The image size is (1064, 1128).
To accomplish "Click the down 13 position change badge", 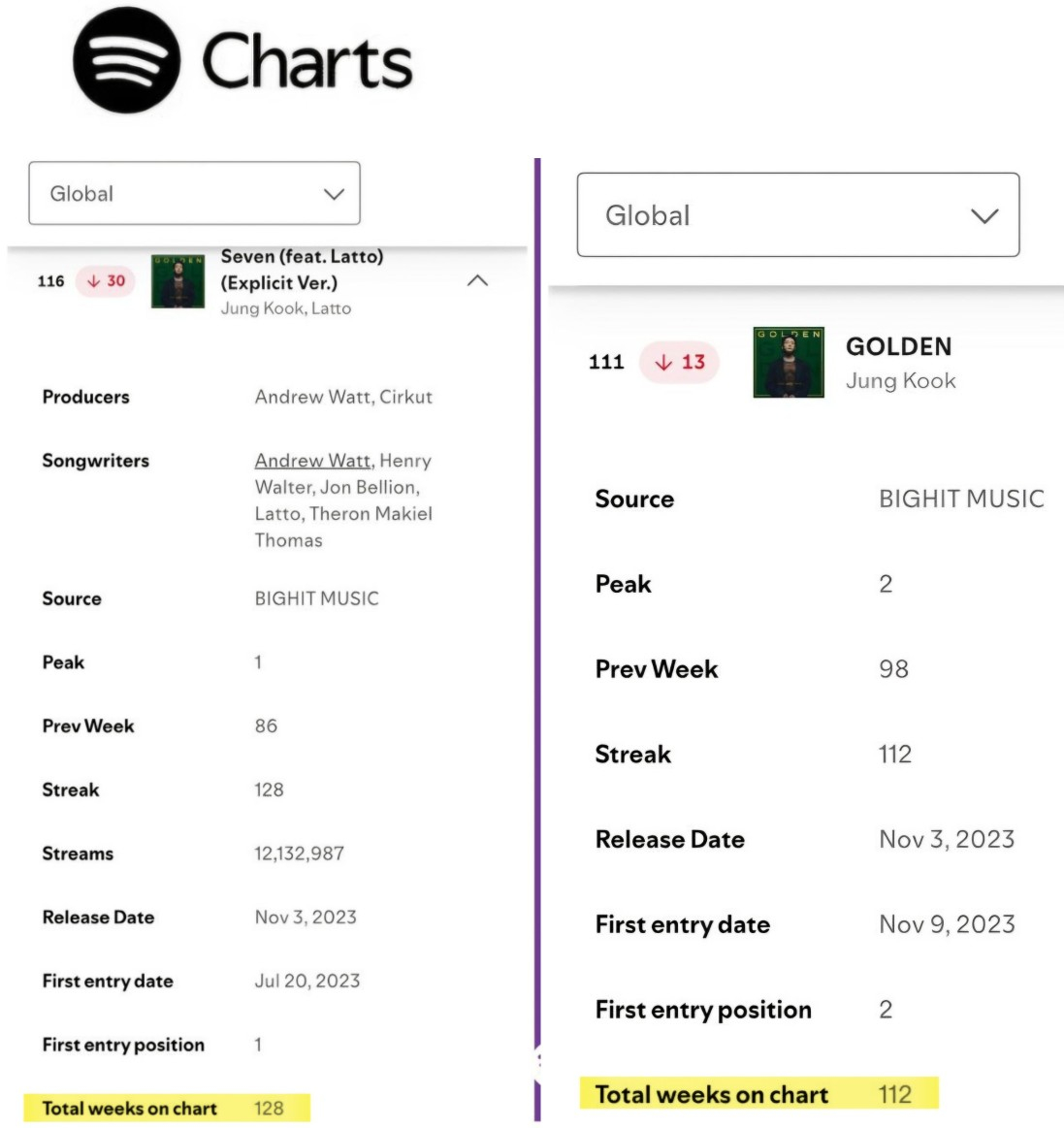I will [679, 362].
